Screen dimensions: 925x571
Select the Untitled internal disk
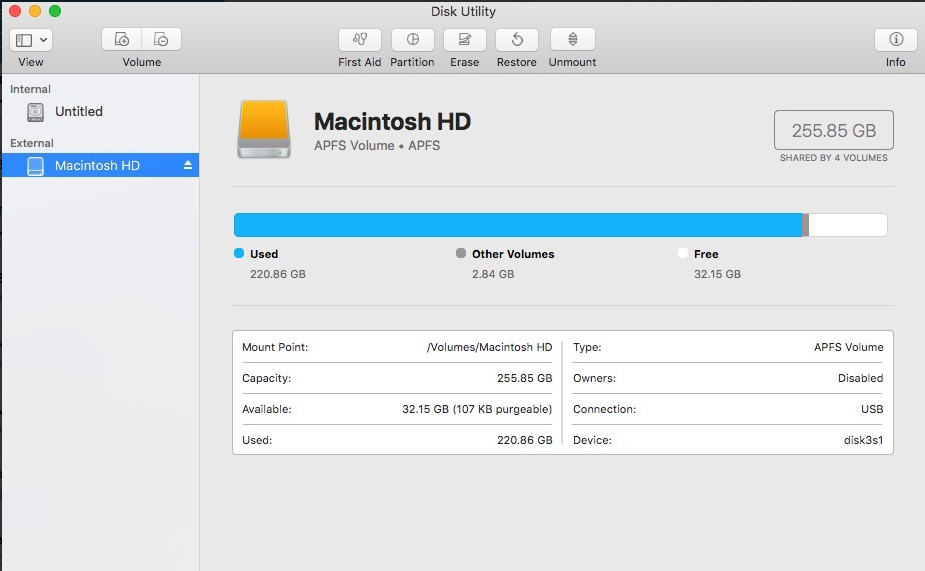[100, 111]
